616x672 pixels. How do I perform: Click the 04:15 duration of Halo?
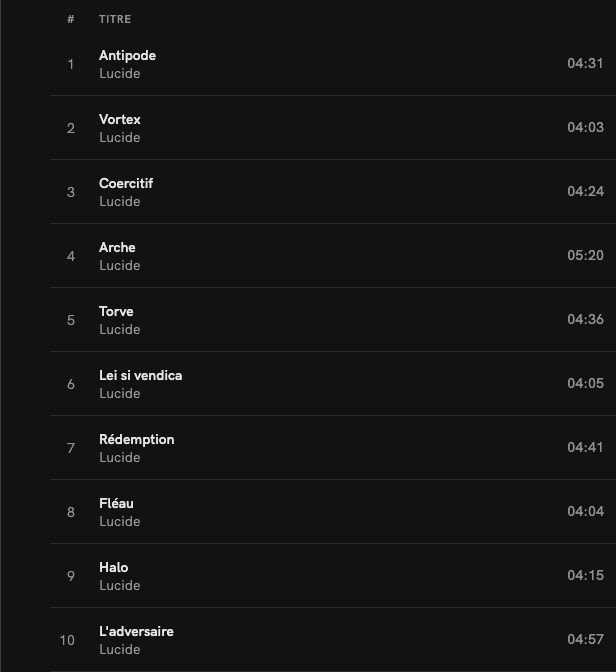pos(585,576)
